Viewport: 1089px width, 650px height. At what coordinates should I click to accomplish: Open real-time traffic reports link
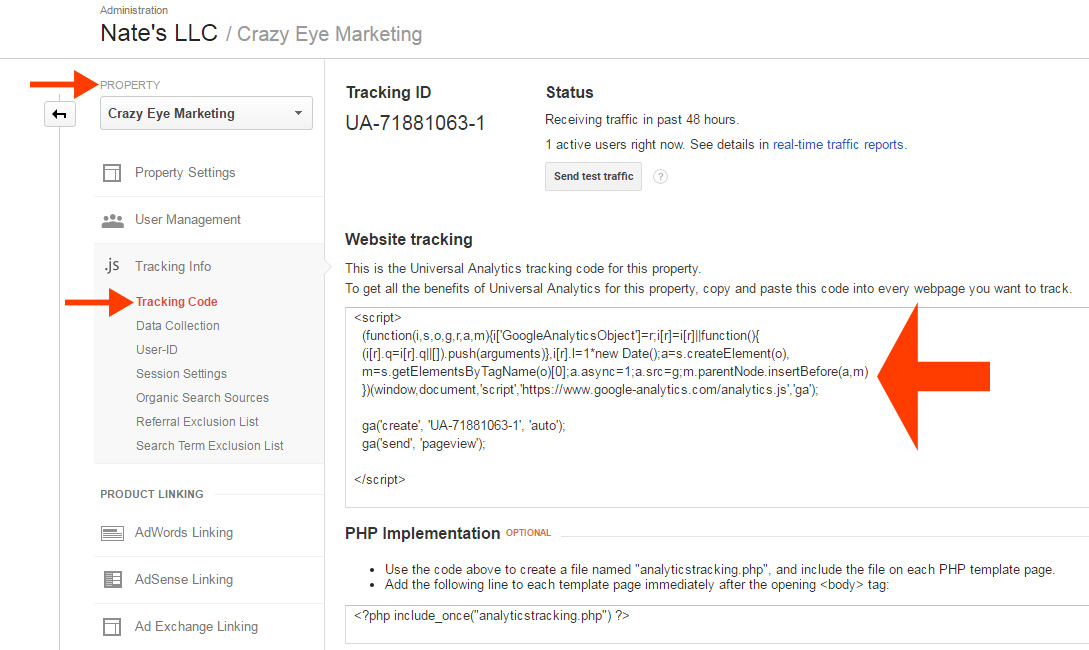pyautogui.click(x=838, y=144)
